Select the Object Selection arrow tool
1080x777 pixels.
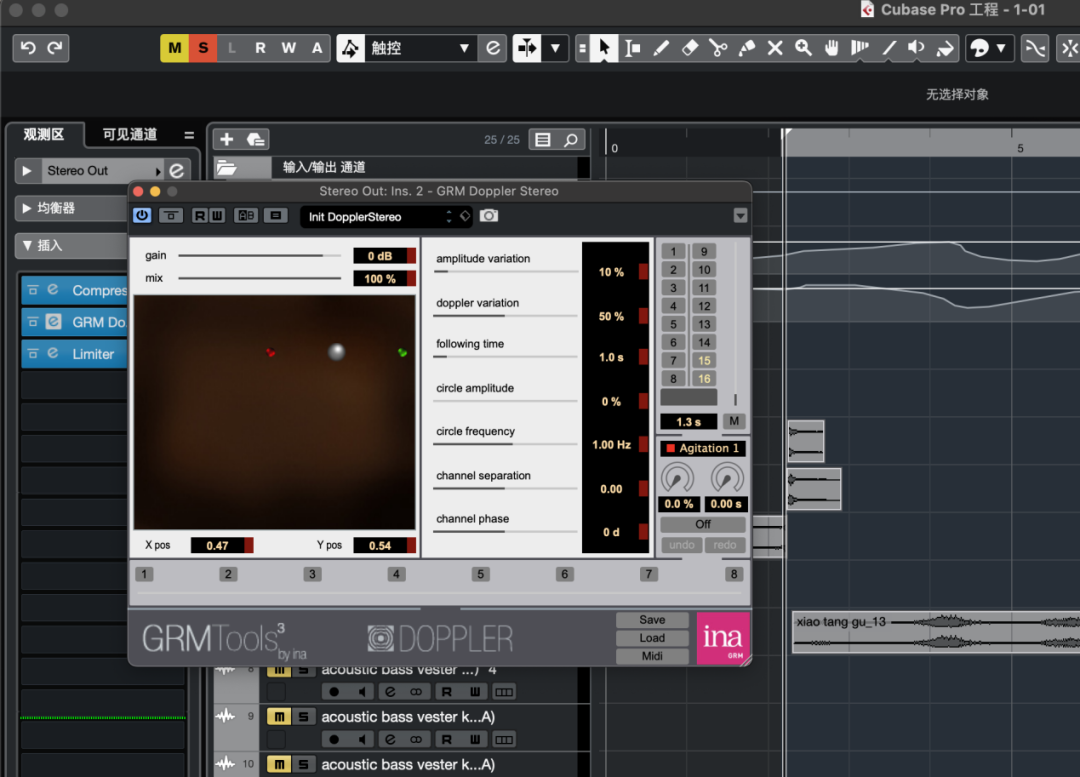(604, 48)
